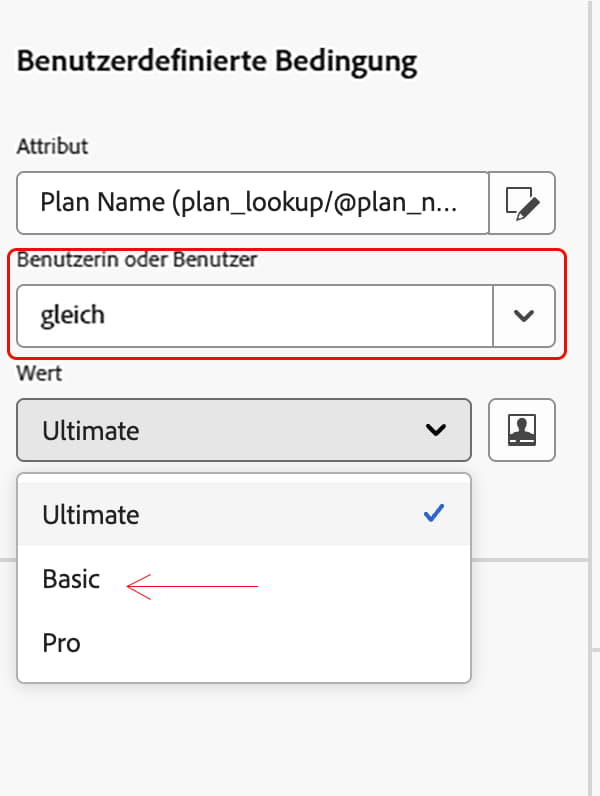Click the red highlight border around operator

pyautogui.click(x=287, y=250)
